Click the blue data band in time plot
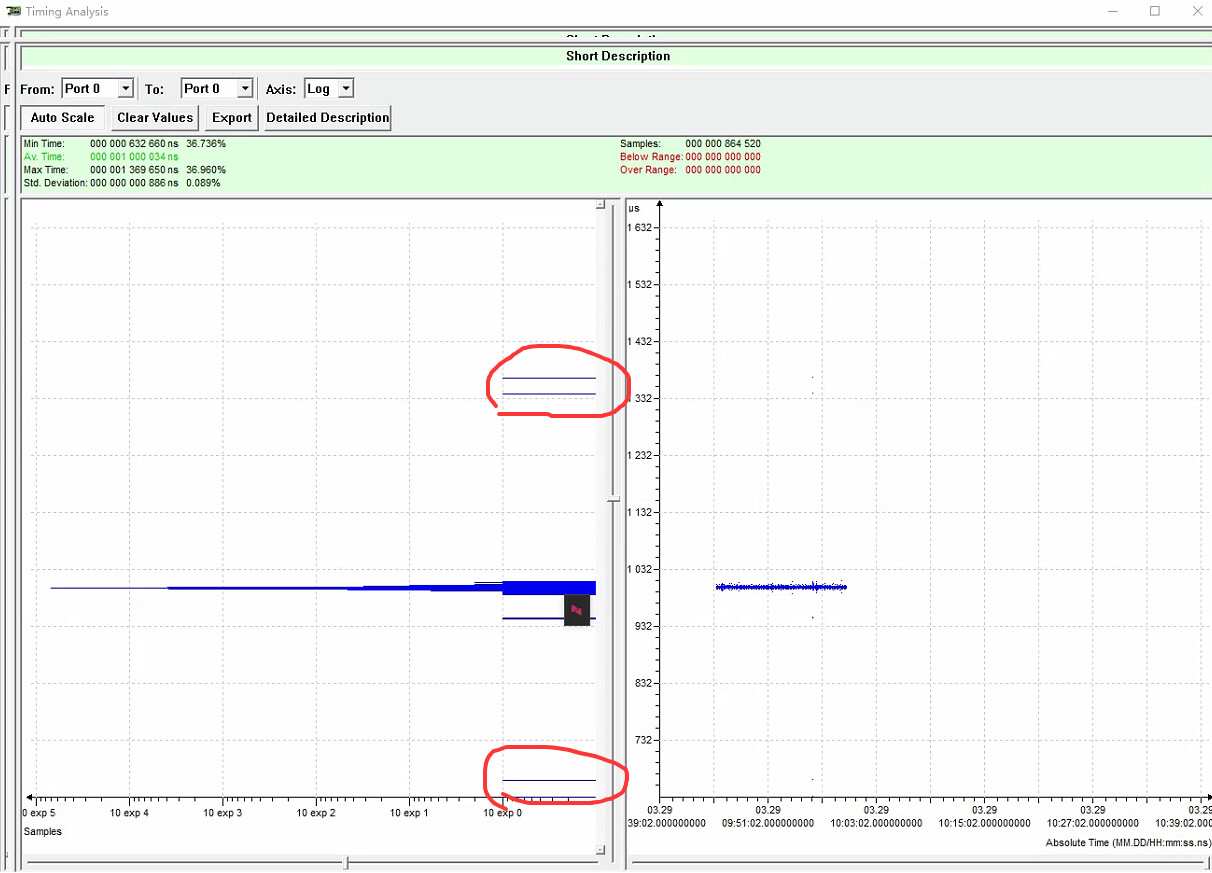1212x873 pixels. click(781, 587)
